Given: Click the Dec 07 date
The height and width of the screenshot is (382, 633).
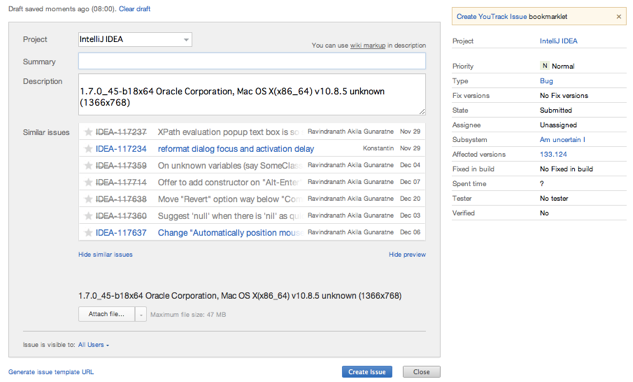Looking at the screenshot, I should pyautogui.click(x=410, y=182).
